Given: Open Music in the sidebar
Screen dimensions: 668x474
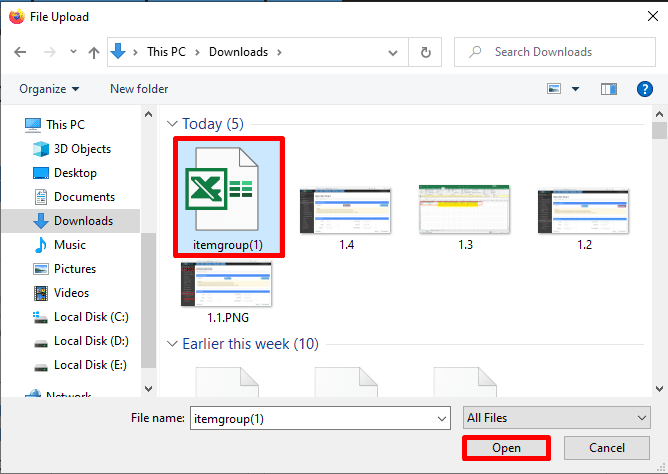Looking at the screenshot, I should coord(70,245).
